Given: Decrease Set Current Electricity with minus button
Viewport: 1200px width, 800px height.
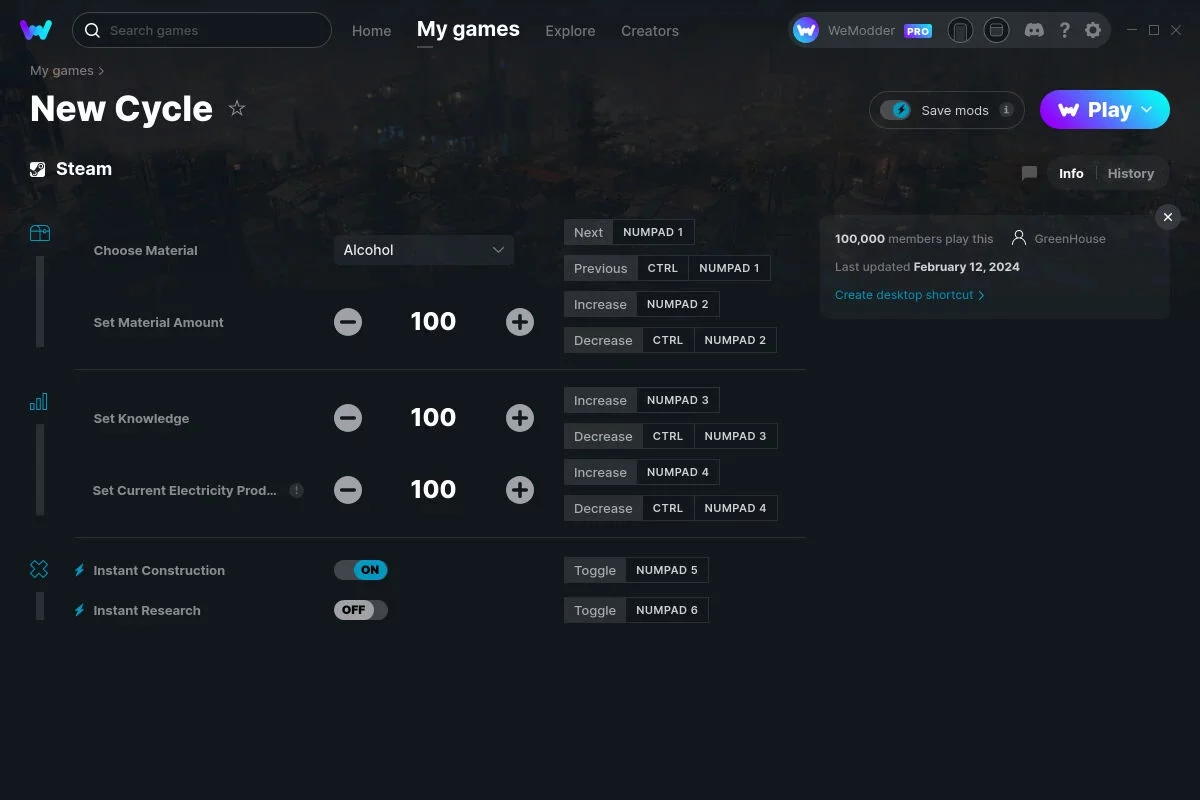Looking at the screenshot, I should tap(348, 490).
